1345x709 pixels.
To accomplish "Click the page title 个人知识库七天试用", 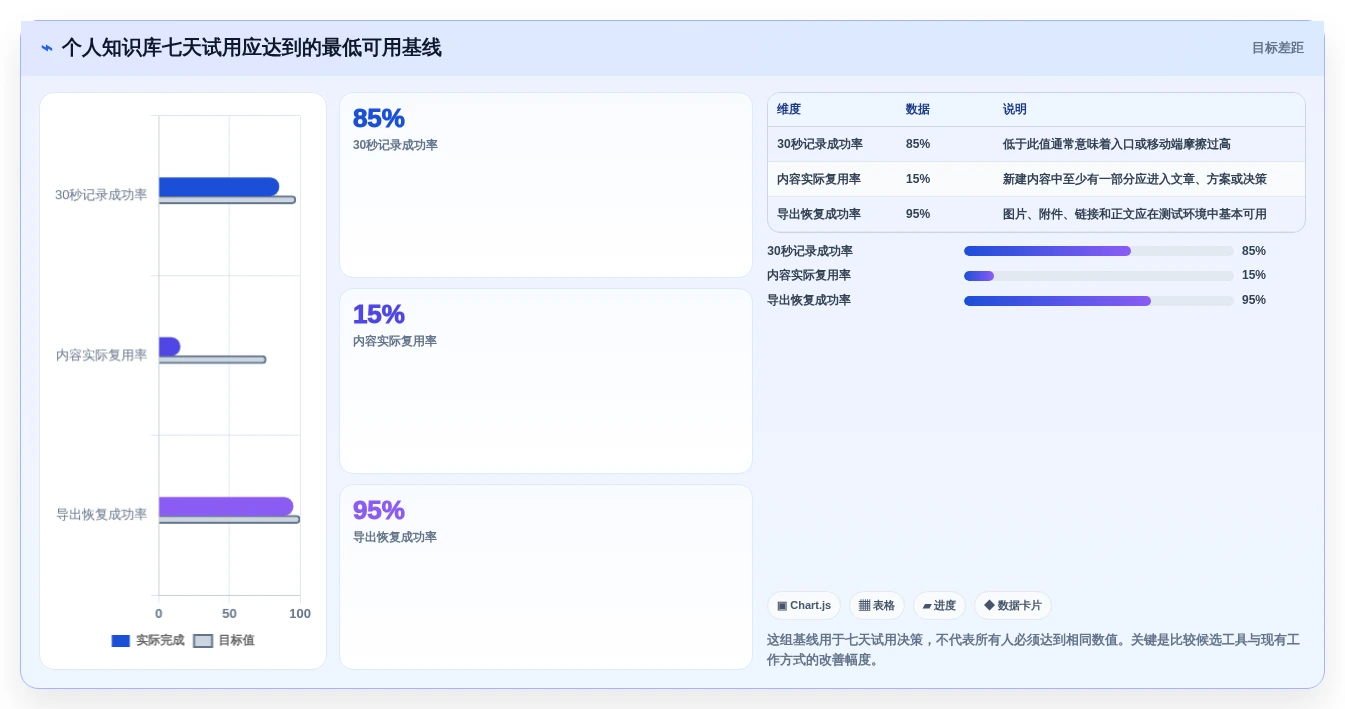I will click(x=251, y=48).
